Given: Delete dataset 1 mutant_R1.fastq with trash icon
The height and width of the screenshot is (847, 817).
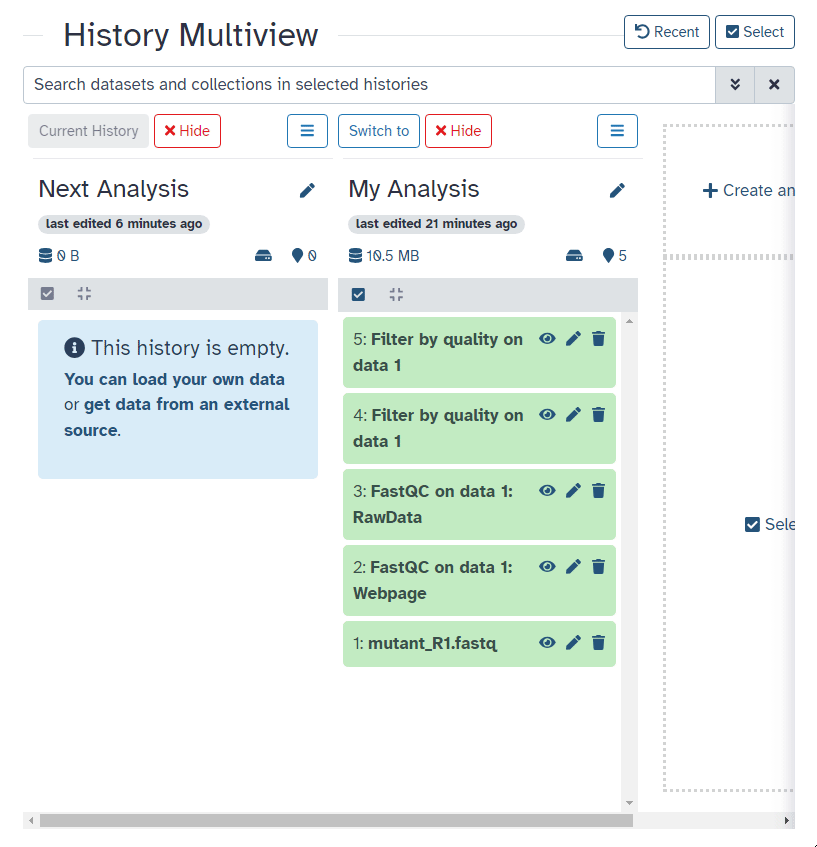Looking at the screenshot, I should tap(598, 642).
